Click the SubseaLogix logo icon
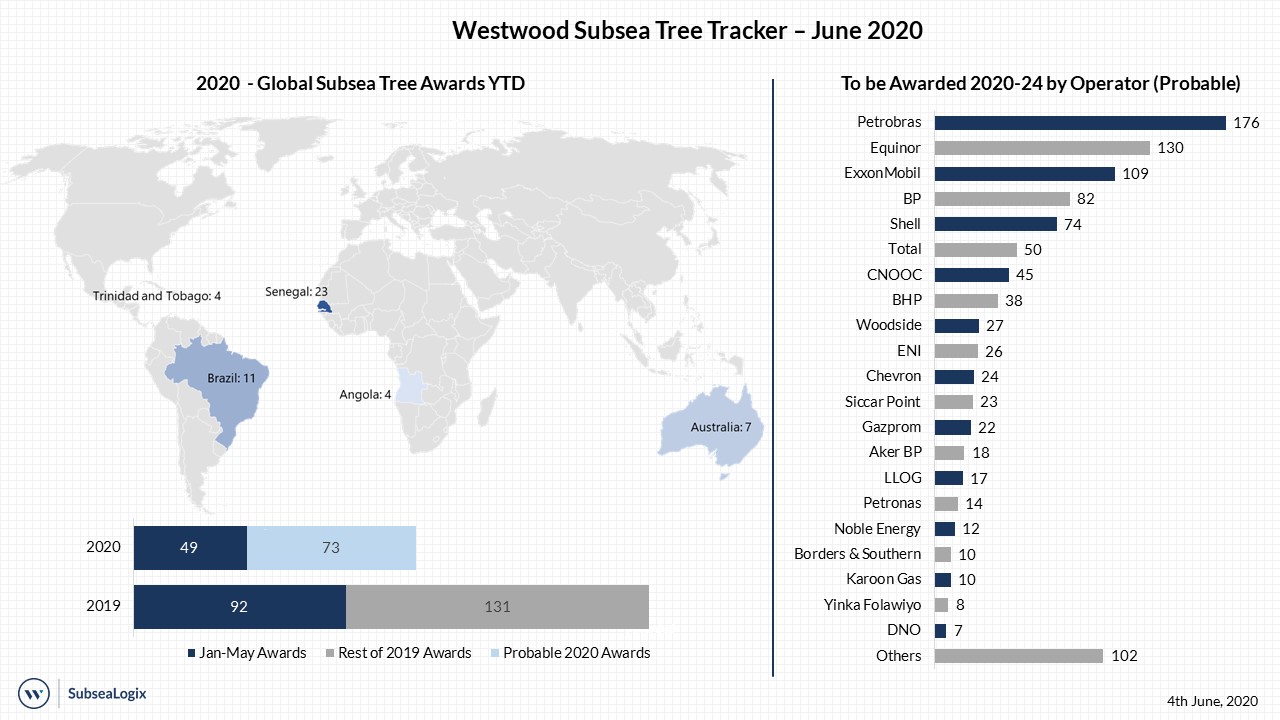The image size is (1280, 720). click(35, 692)
